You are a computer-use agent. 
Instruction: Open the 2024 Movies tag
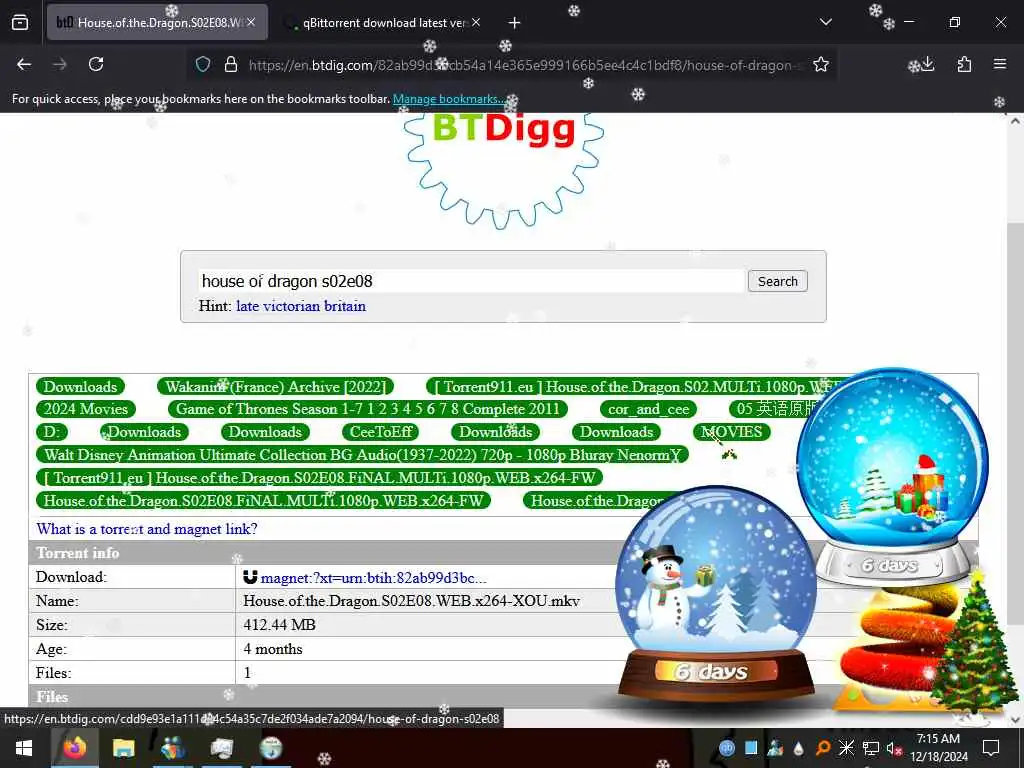(x=86, y=409)
